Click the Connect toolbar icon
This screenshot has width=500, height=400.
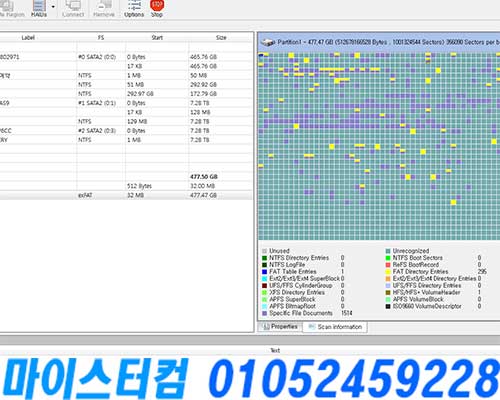coord(73,9)
